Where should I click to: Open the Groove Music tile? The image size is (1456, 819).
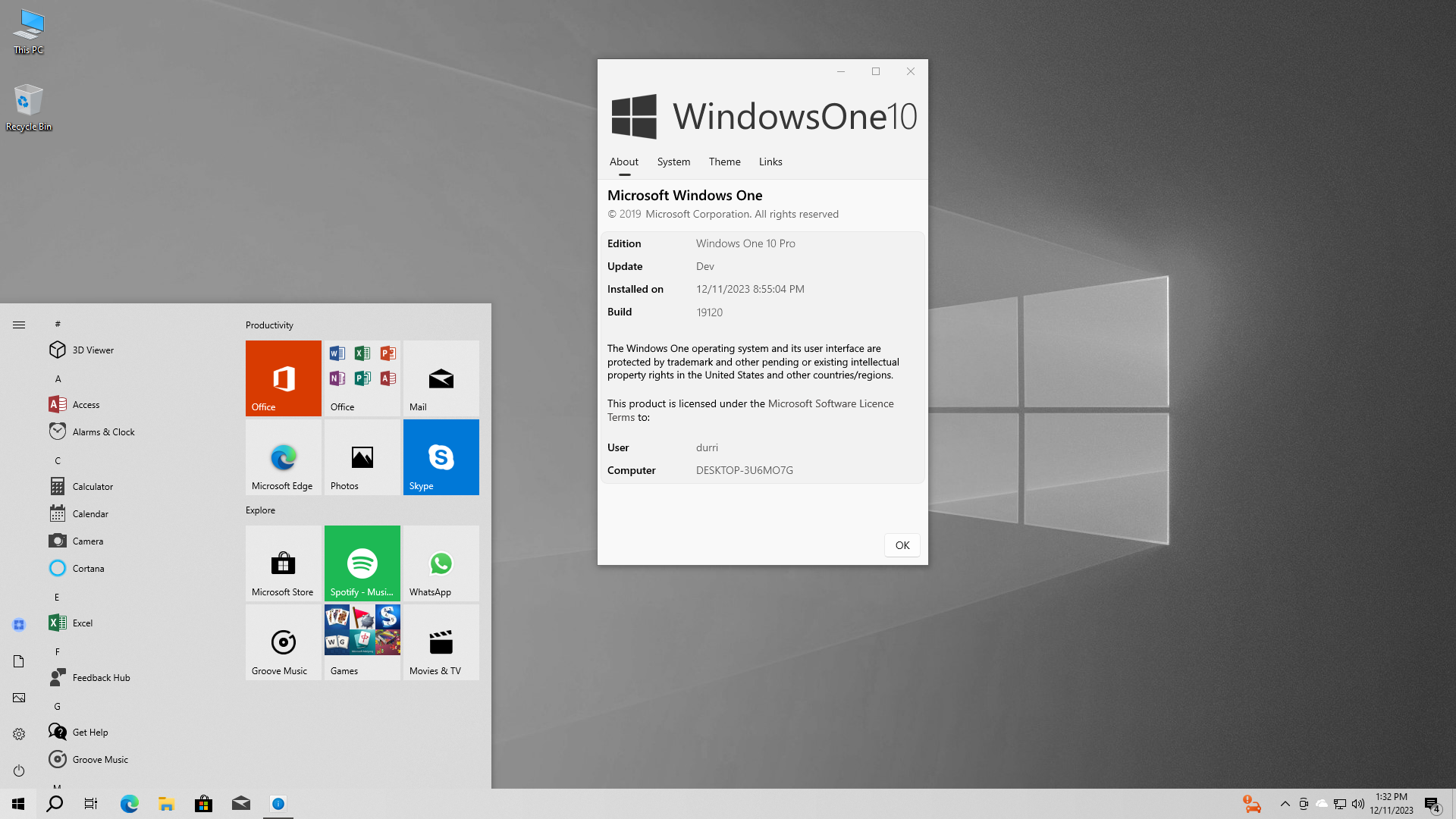click(283, 642)
